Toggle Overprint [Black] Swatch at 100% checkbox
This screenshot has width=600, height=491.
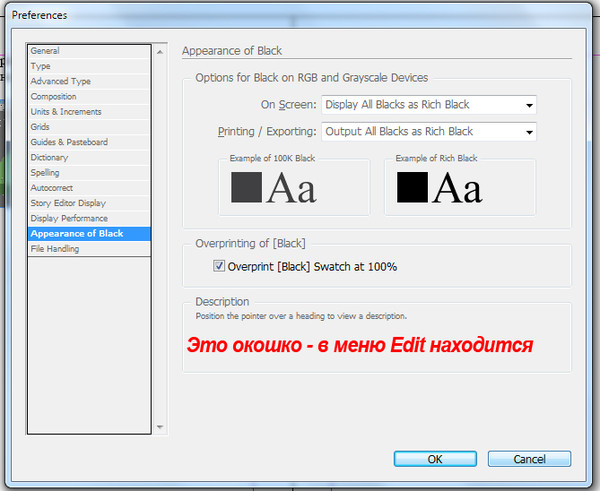(219, 266)
